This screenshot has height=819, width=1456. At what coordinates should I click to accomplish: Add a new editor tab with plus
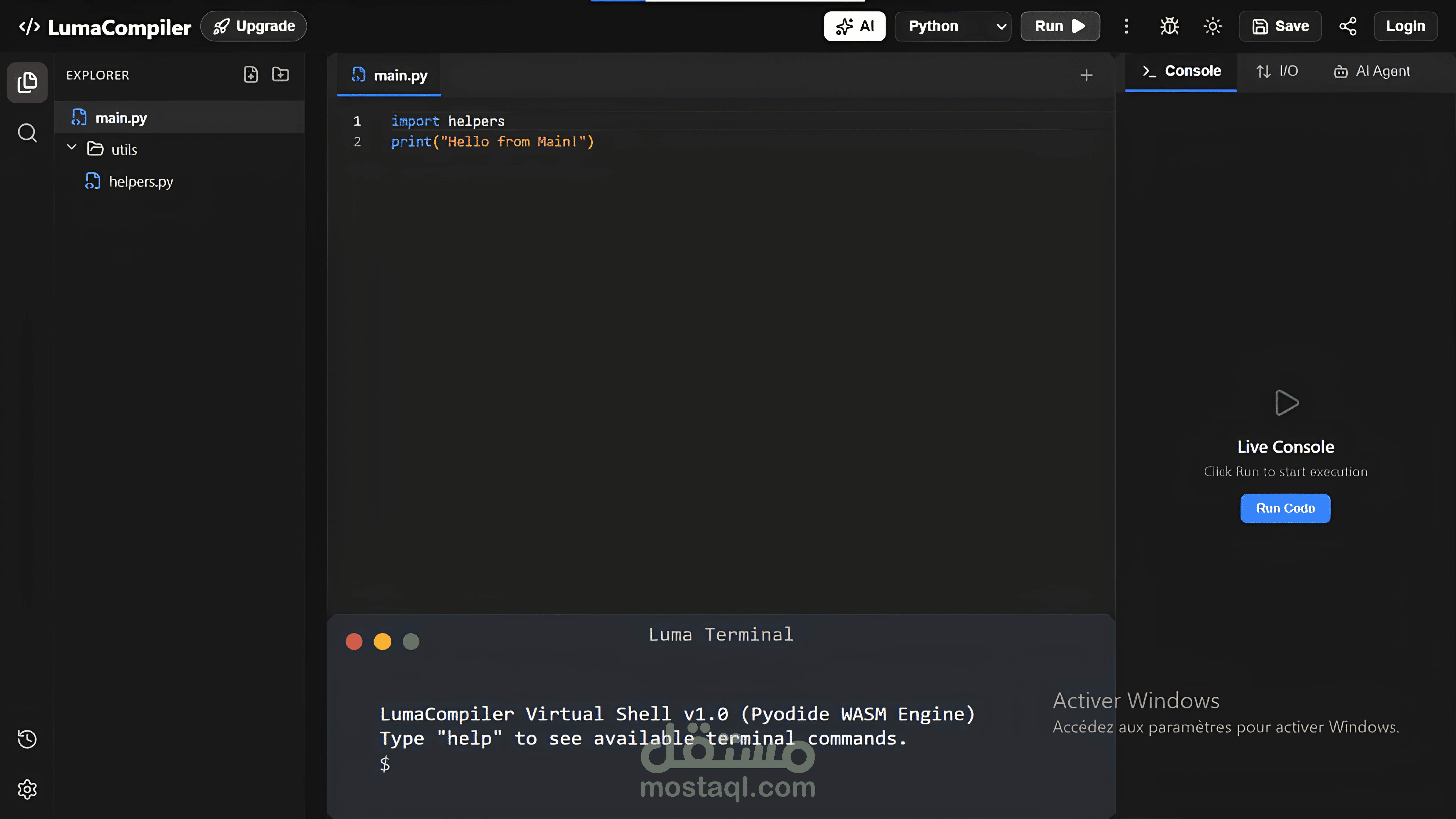point(1086,75)
